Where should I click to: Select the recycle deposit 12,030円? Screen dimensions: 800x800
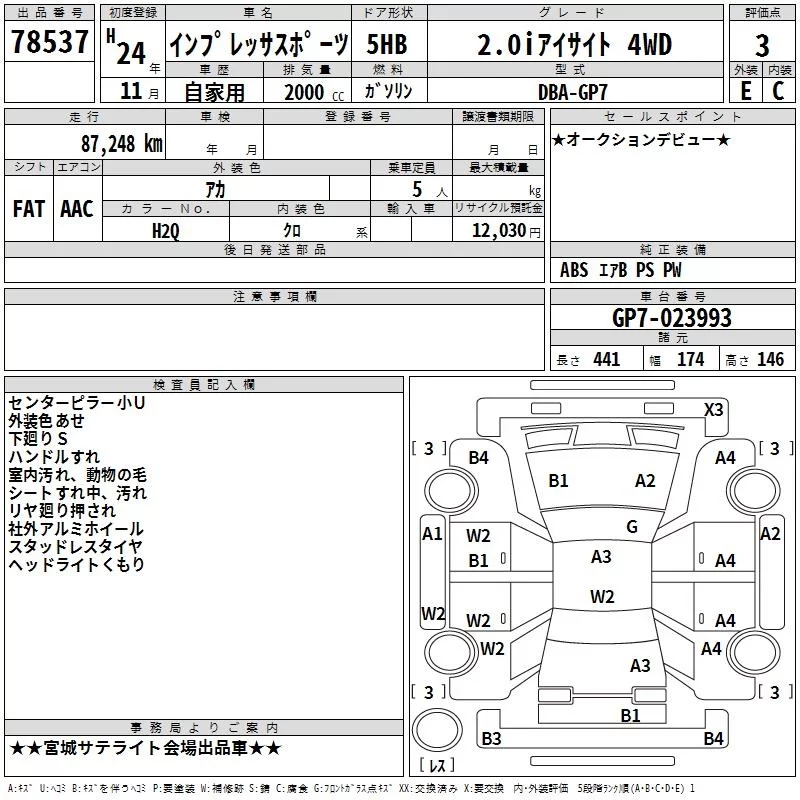coord(506,231)
